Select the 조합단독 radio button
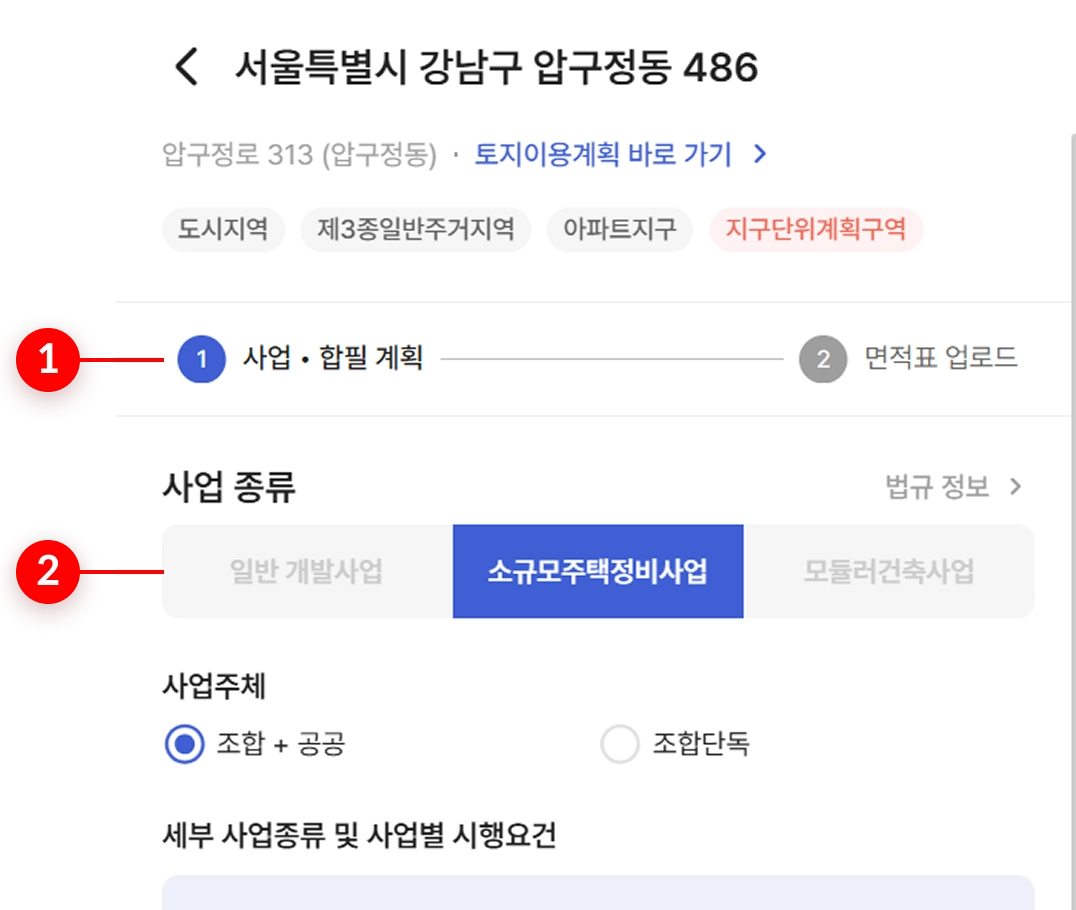Image resolution: width=1076 pixels, height=910 pixels. pos(620,744)
